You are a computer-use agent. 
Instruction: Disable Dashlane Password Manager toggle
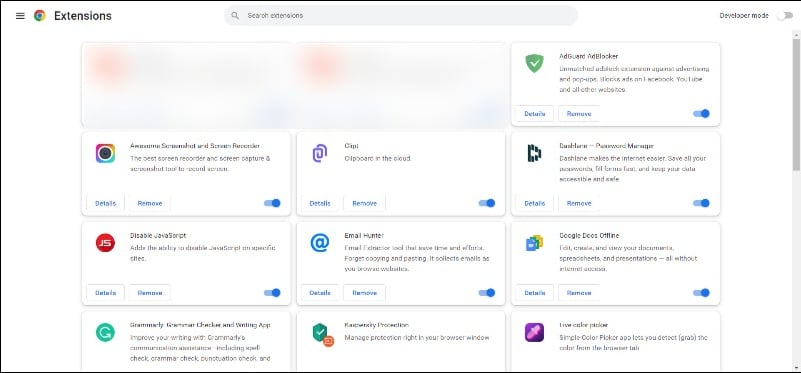click(x=701, y=203)
